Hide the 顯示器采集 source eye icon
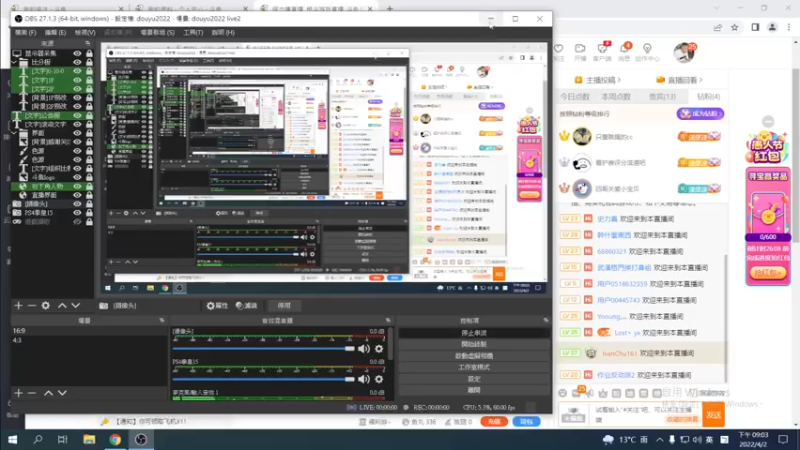The height and width of the screenshot is (450, 800). click(x=77, y=53)
